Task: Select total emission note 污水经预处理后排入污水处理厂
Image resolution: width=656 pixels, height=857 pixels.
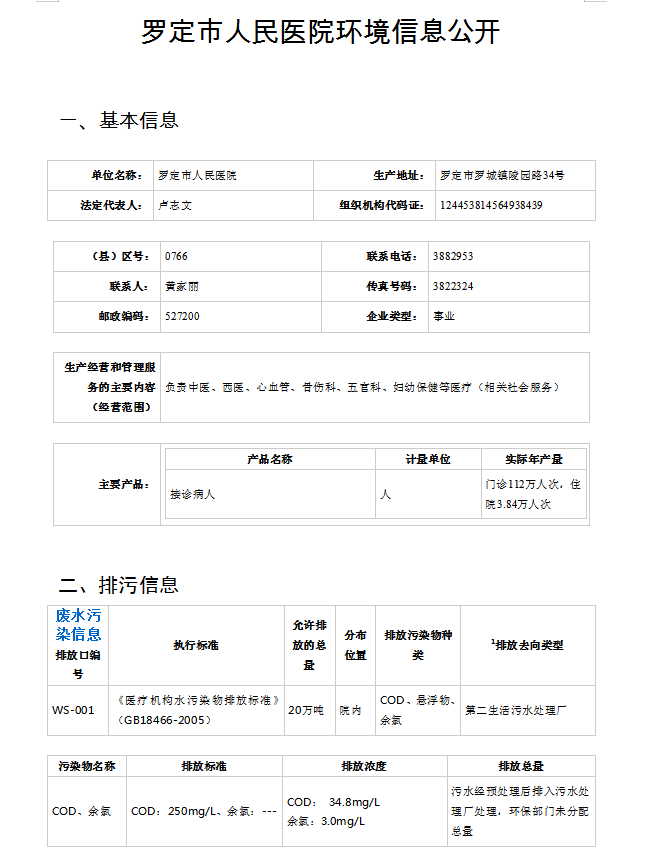Action: click(520, 812)
